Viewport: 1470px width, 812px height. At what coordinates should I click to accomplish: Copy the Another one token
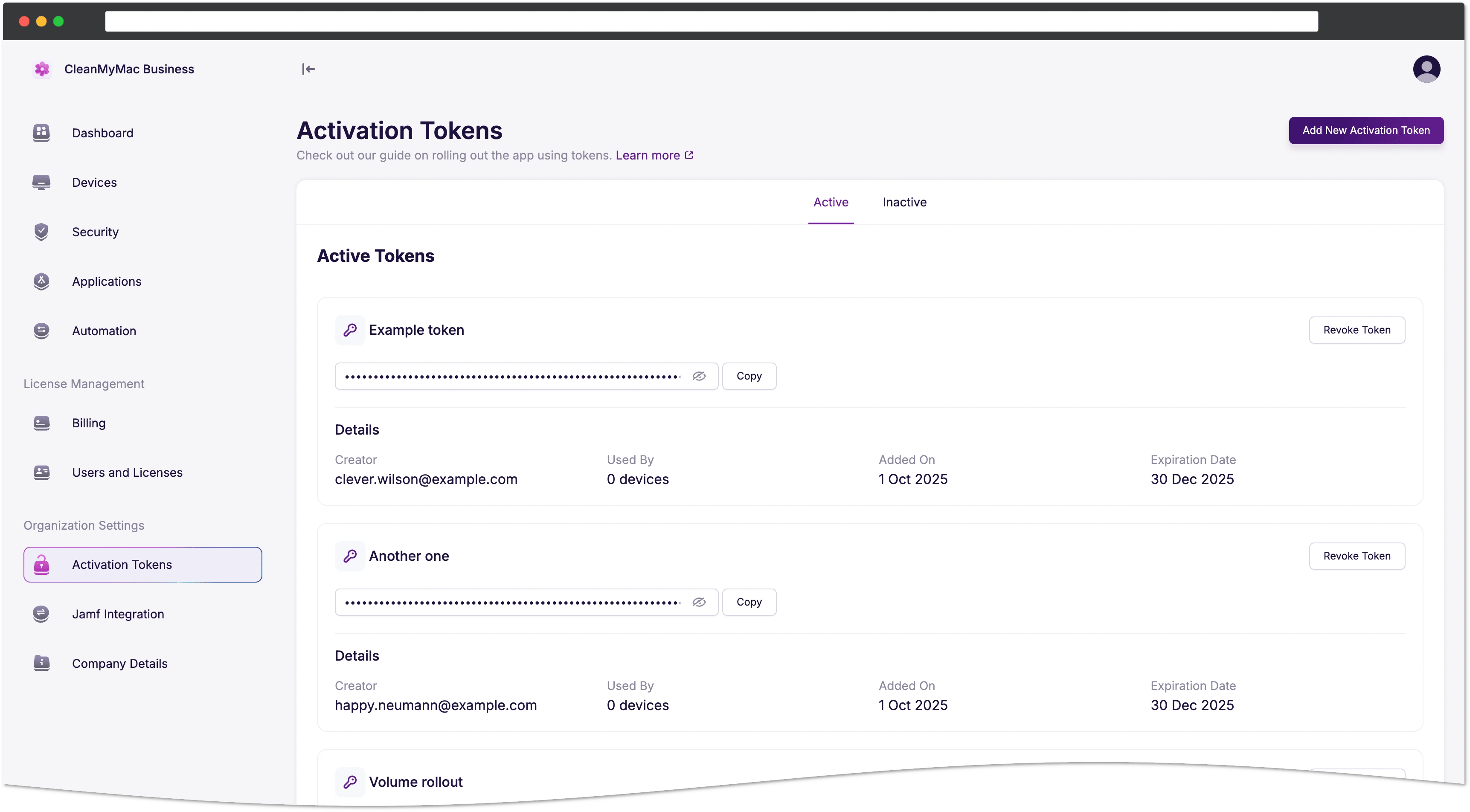749,602
